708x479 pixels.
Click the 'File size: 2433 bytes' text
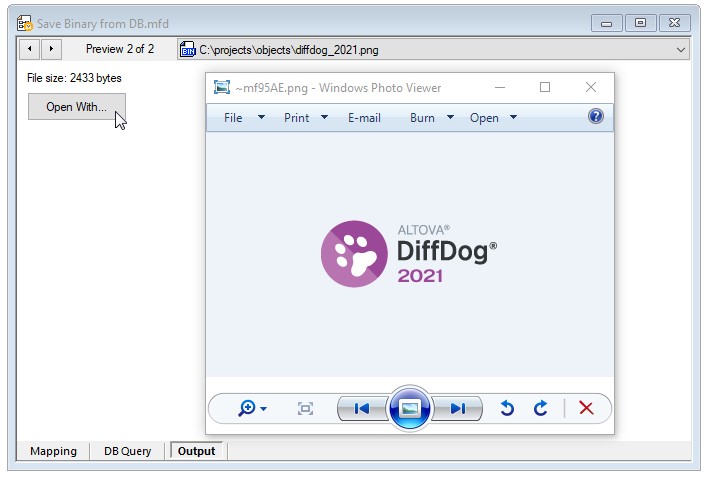74,78
